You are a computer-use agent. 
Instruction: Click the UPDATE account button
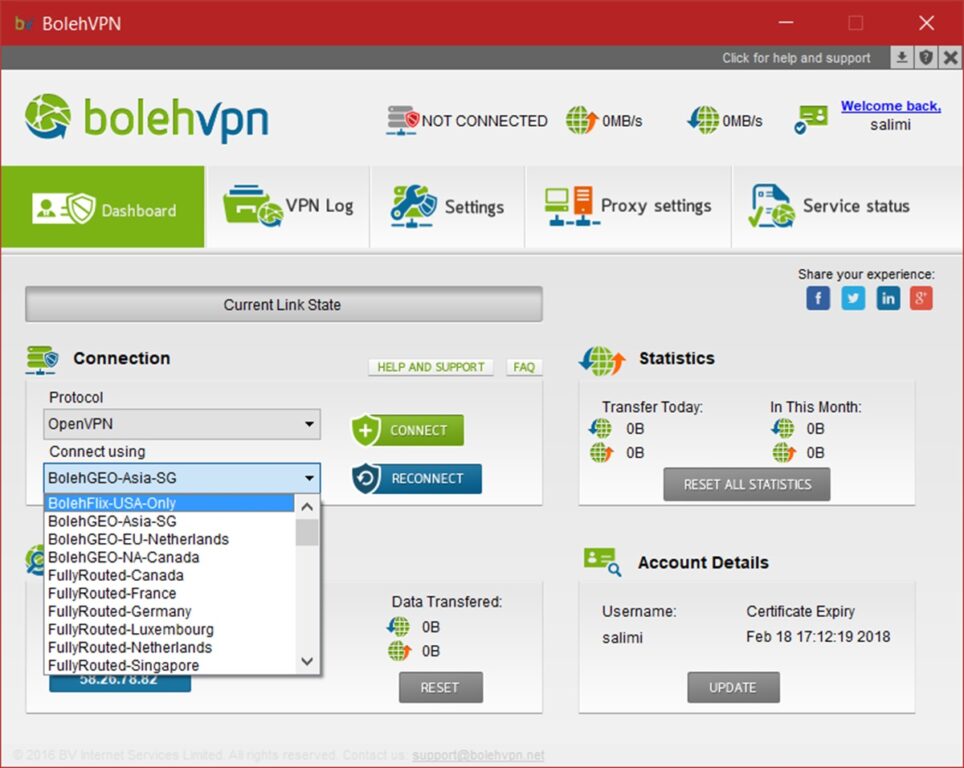coord(733,687)
